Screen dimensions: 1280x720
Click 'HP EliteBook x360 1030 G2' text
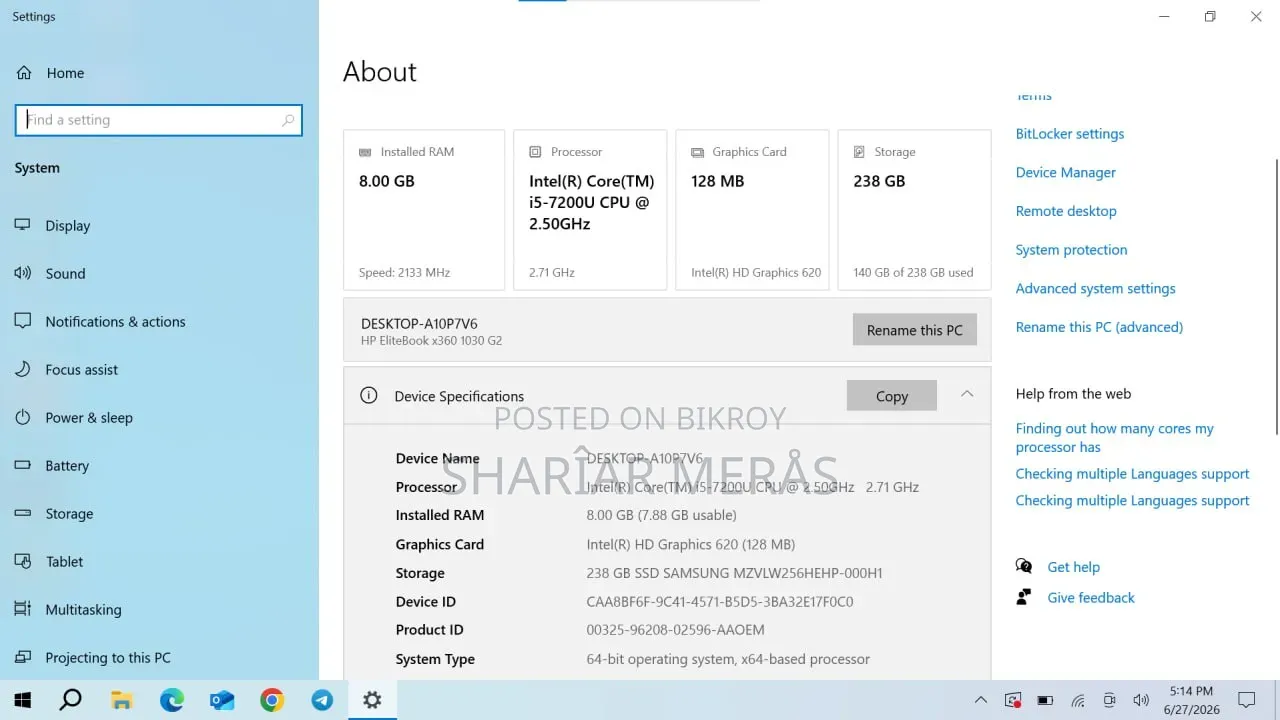click(431, 341)
